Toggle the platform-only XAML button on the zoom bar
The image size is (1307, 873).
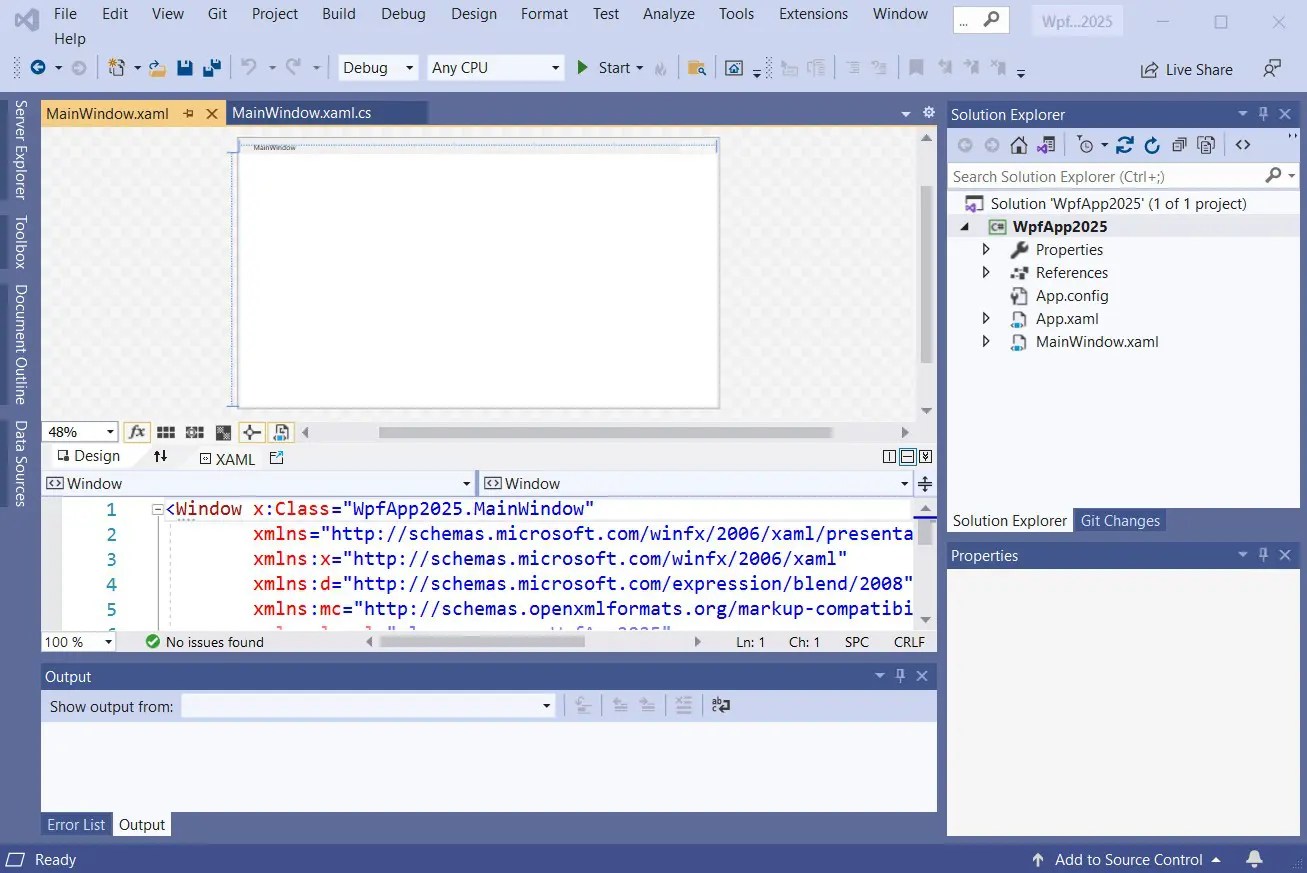[281, 432]
